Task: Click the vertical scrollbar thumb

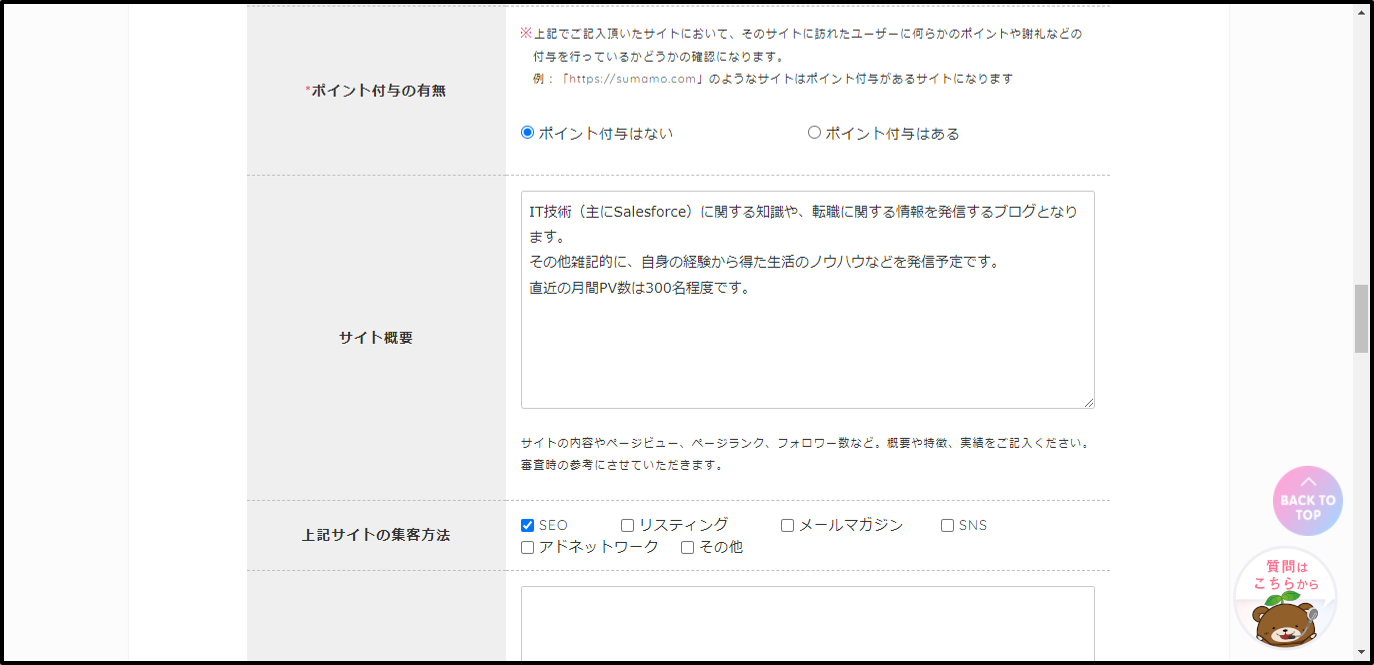Action: pyautogui.click(x=1361, y=318)
